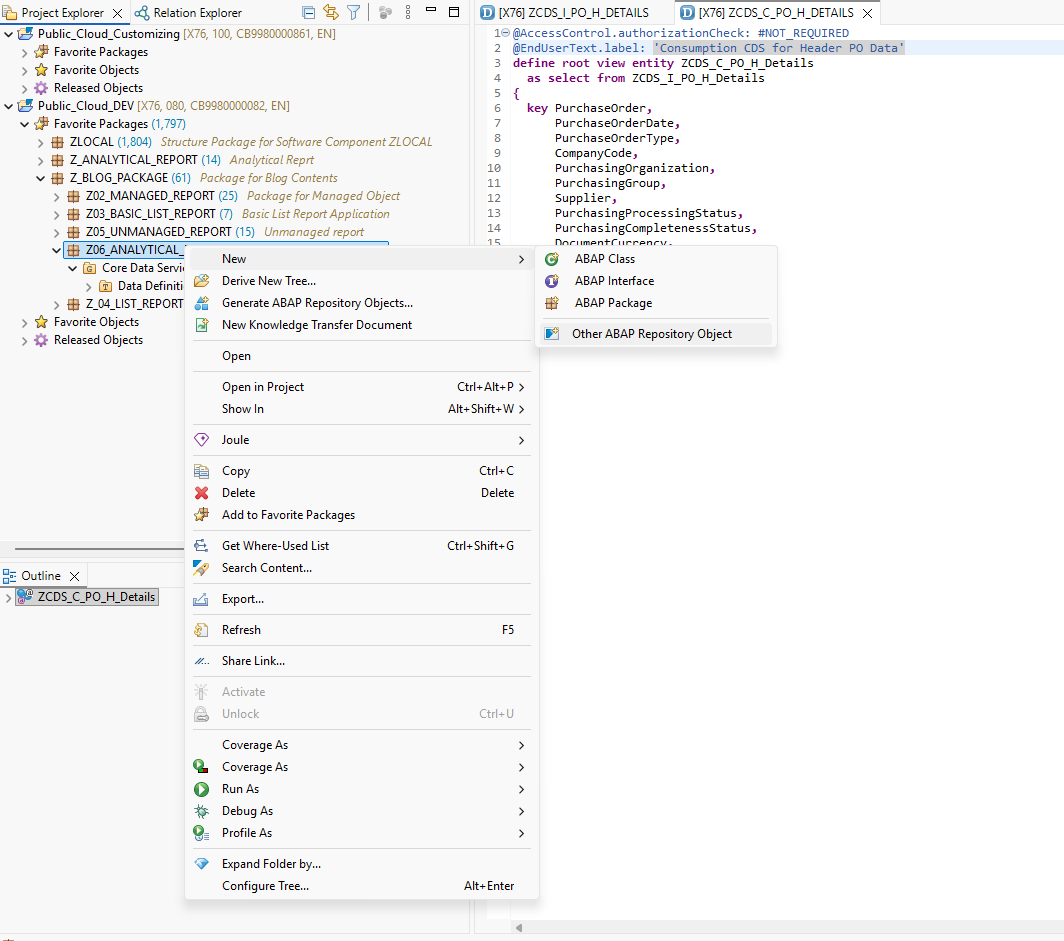Click the green Run As icon
Viewport: 1064px width, 941px height.
pos(202,789)
